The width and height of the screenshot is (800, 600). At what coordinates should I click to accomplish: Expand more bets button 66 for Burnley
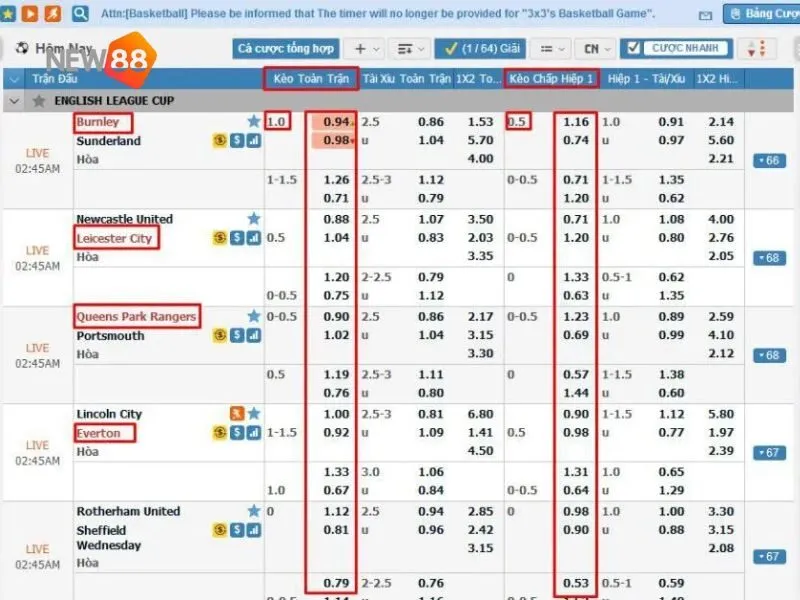click(x=769, y=161)
